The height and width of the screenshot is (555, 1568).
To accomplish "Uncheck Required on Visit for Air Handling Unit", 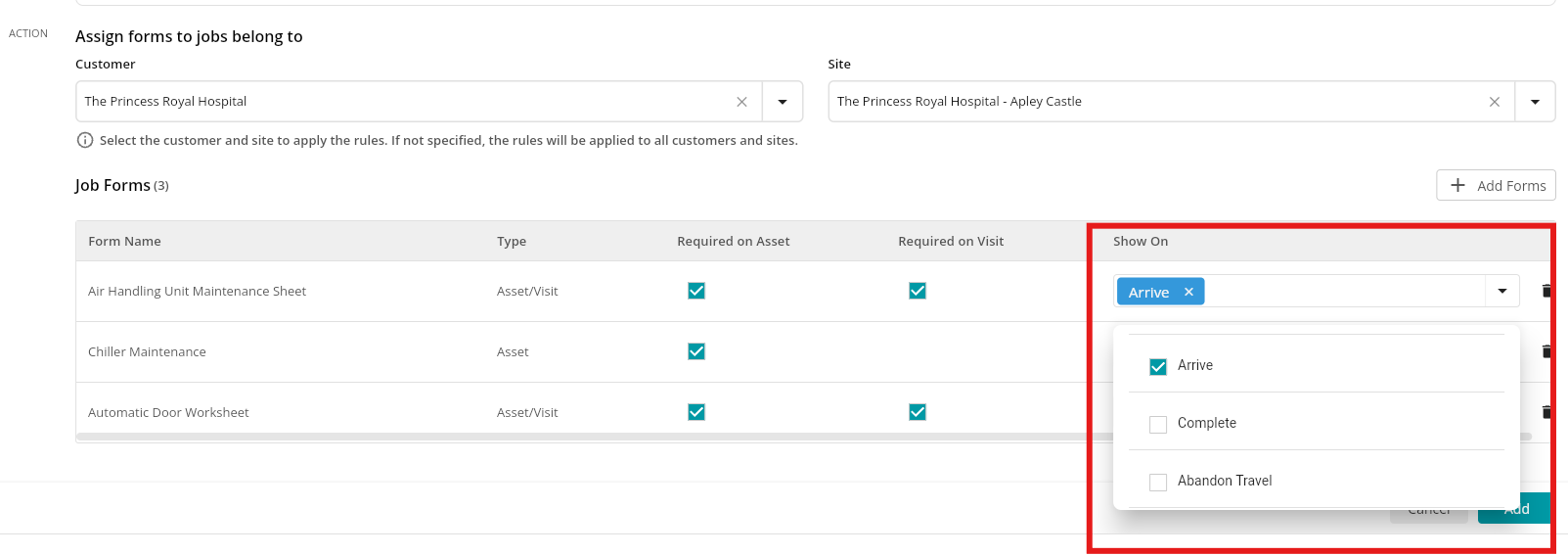I will click(x=918, y=291).
